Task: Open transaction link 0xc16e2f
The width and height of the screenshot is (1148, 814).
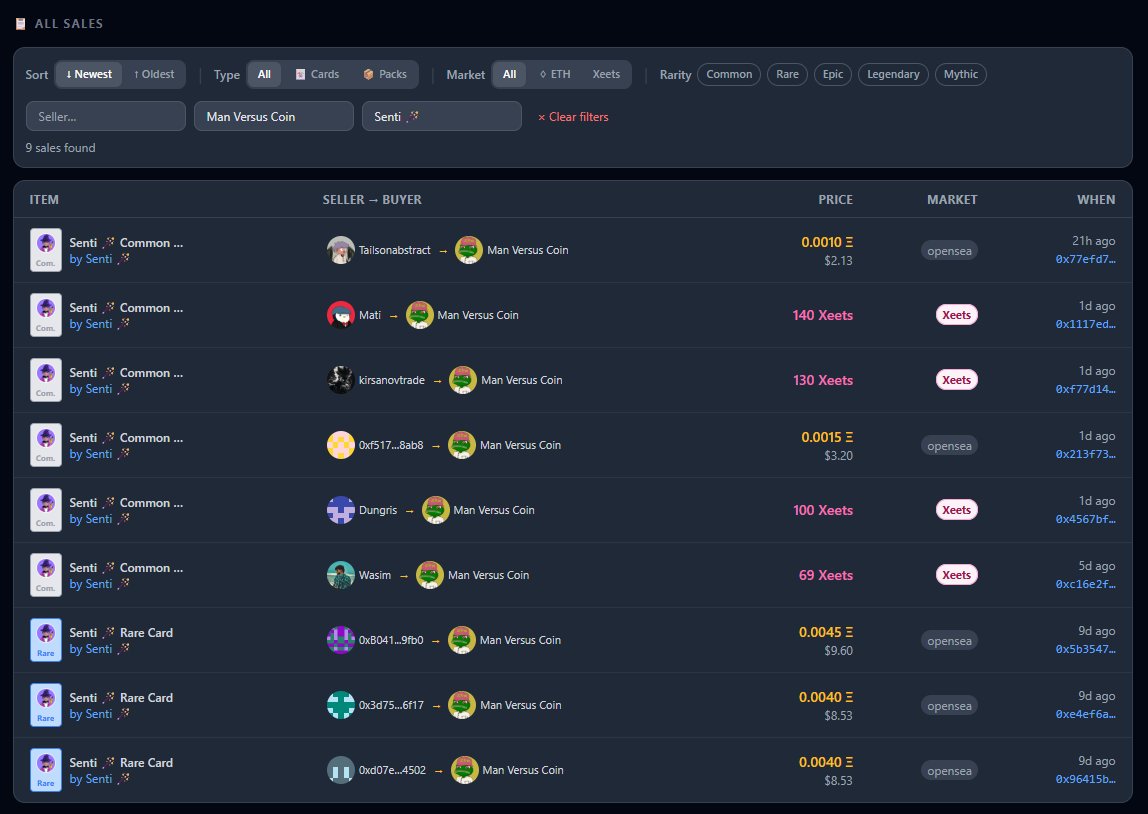Action: [x=1085, y=584]
